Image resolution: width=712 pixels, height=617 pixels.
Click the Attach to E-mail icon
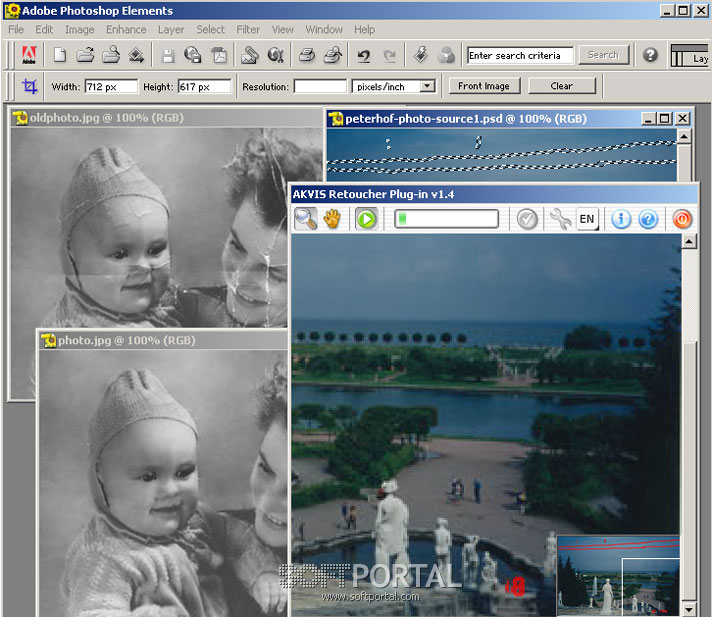[250, 55]
